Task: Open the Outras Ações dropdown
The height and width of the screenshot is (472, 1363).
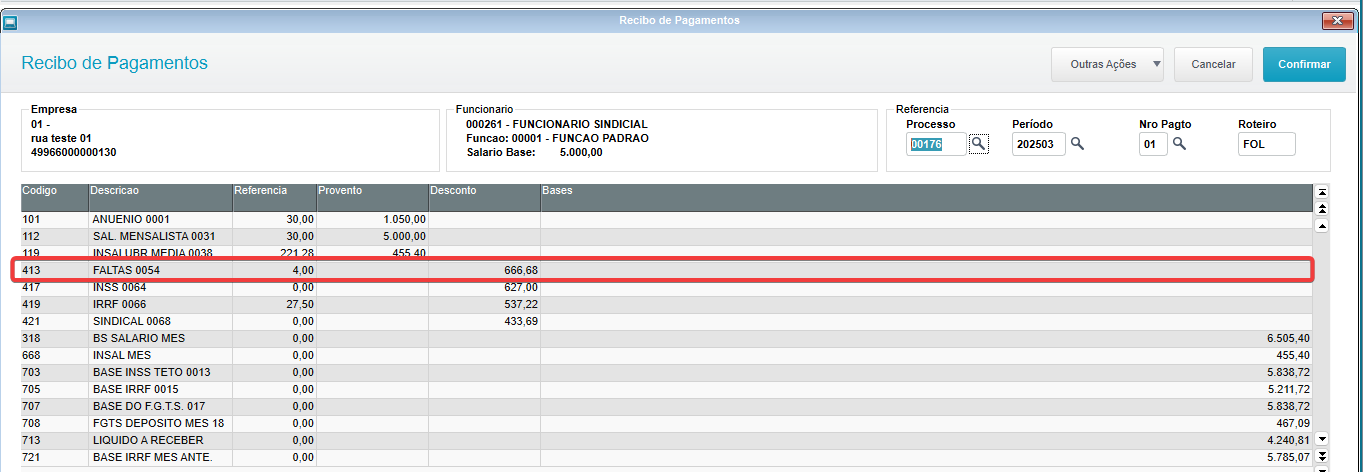Action: 1108,64
